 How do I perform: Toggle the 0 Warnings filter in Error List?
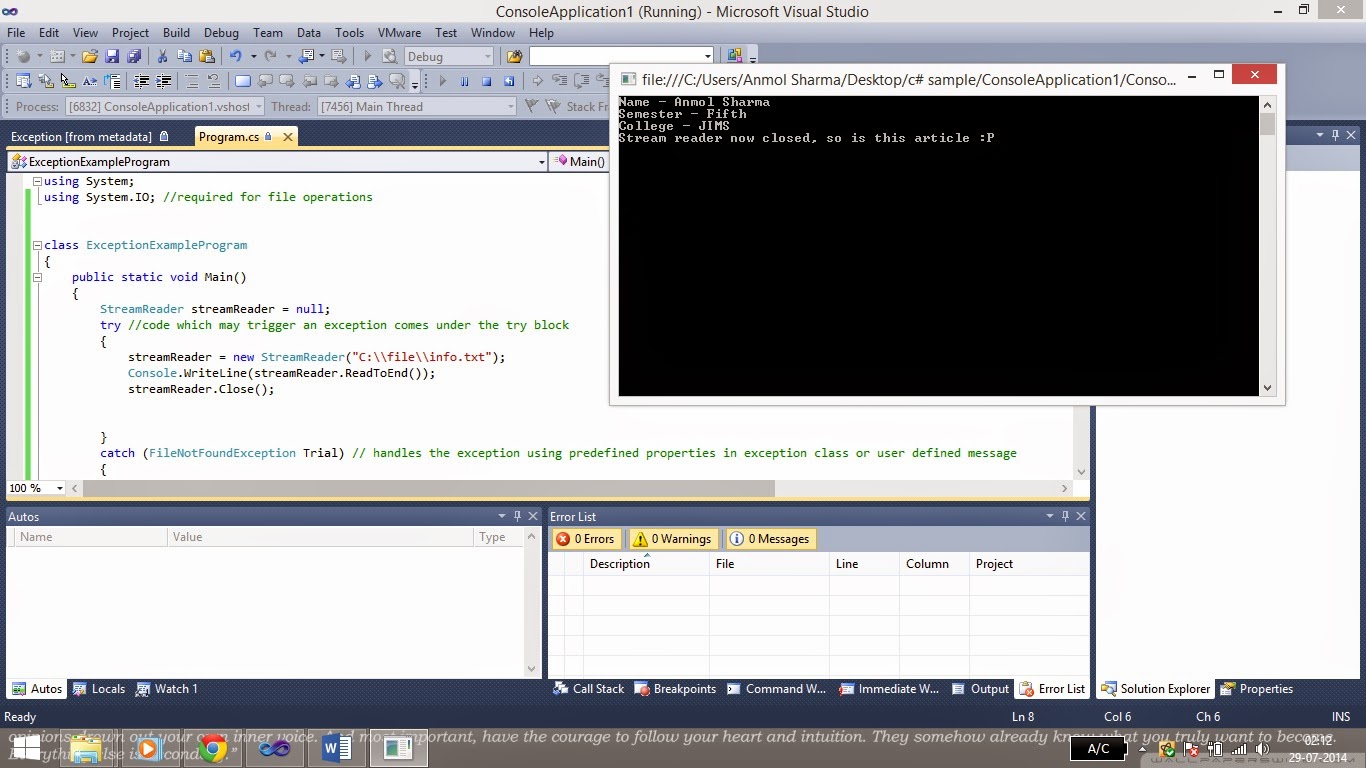[x=672, y=538]
